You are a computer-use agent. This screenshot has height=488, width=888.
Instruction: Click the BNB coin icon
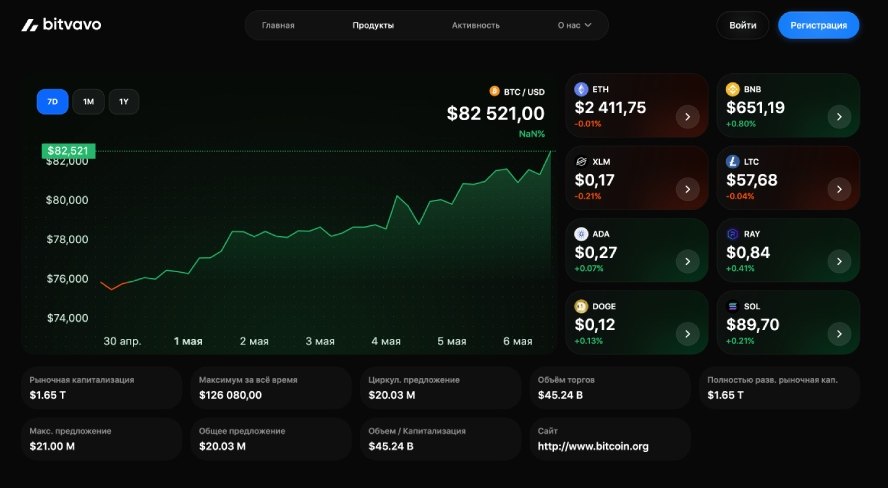point(733,89)
